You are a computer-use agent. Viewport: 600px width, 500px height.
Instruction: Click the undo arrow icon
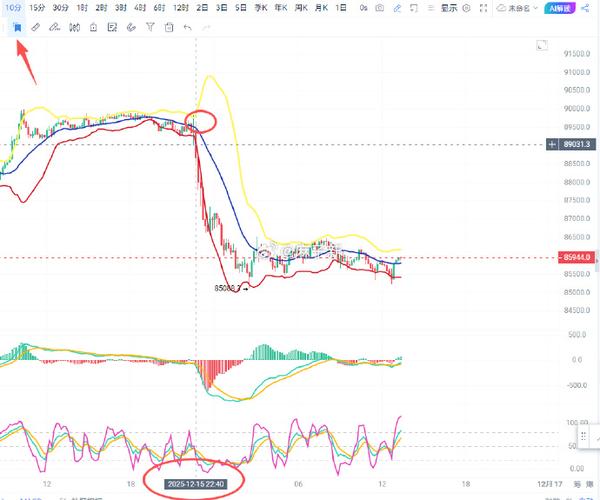188,26
